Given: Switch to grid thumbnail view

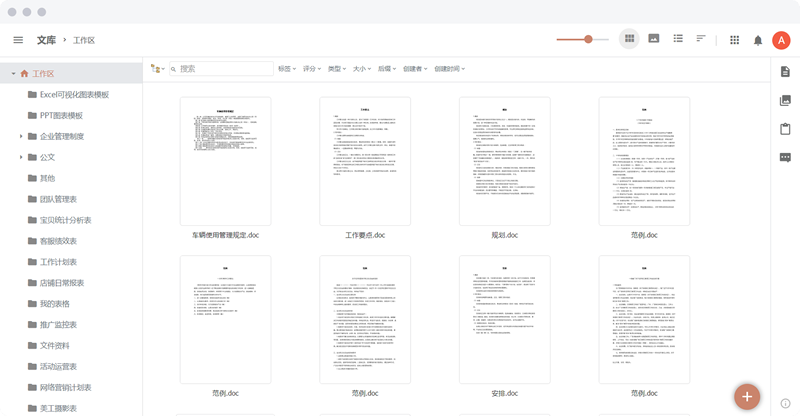Looking at the screenshot, I should 629,40.
